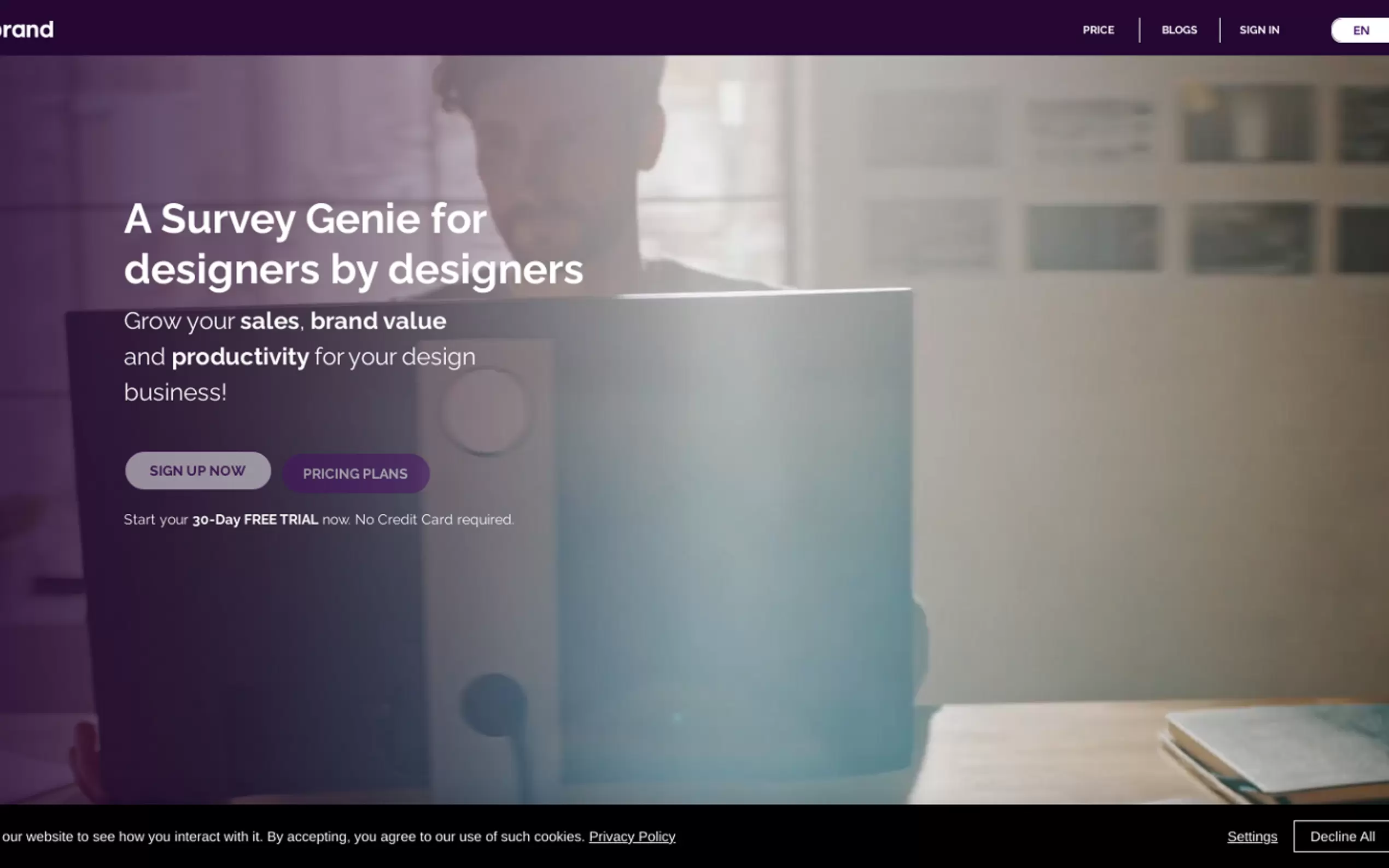Dismiss the cookie banner with Decline All
Image resolution: width=1389 pixels, height=868 pixels.
tap(1342, 836)
